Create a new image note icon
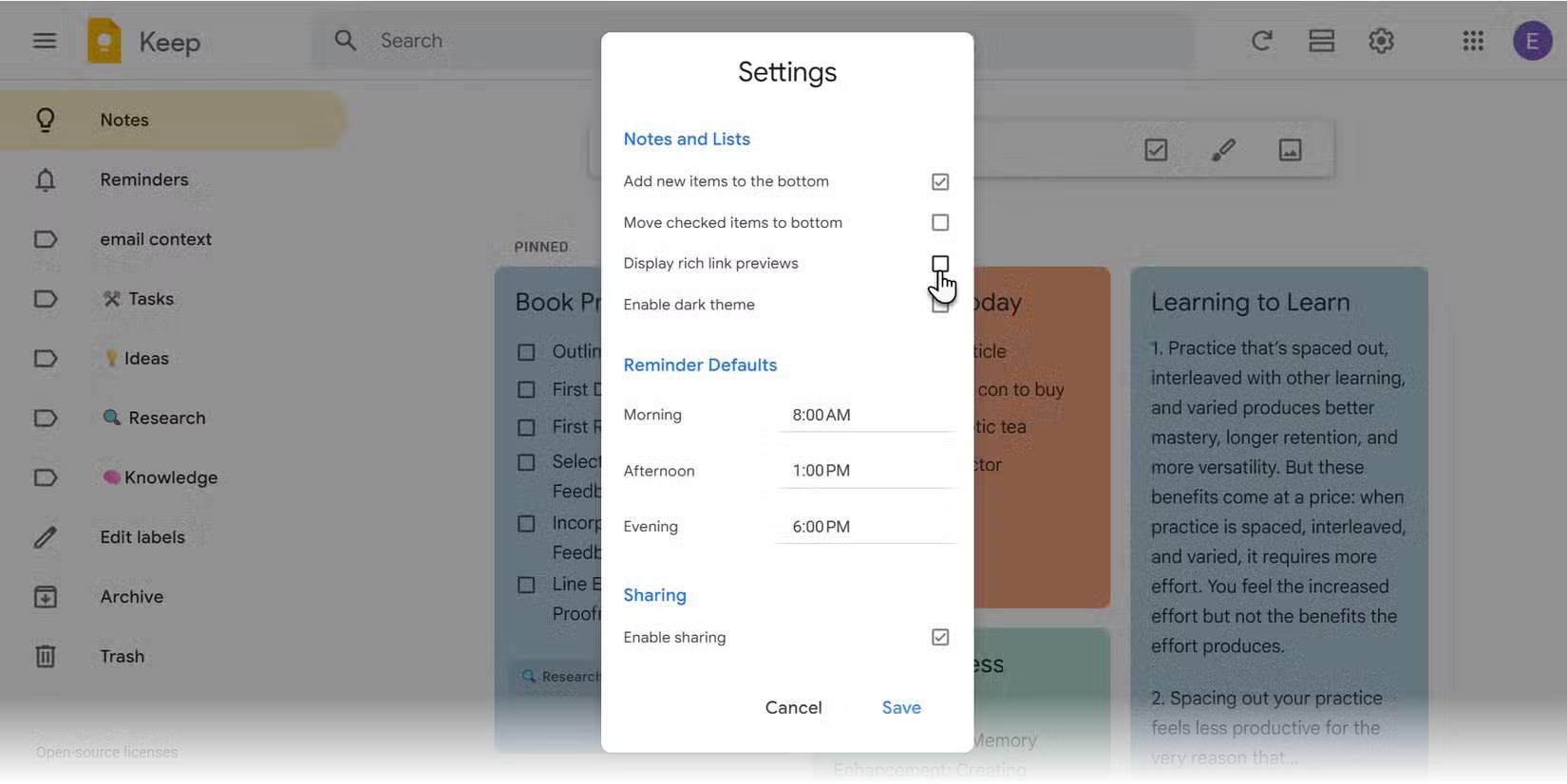 [1290, 150]
